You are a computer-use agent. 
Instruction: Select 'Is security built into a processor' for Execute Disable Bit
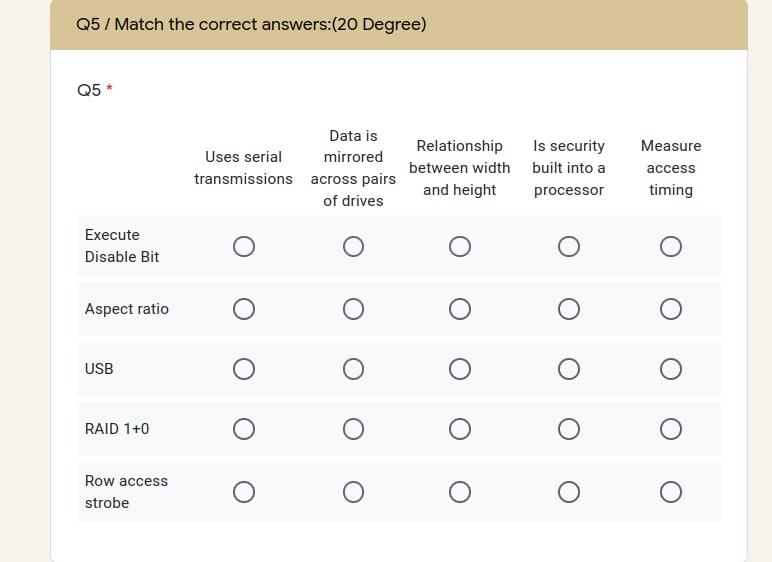(x=569, y=246)
